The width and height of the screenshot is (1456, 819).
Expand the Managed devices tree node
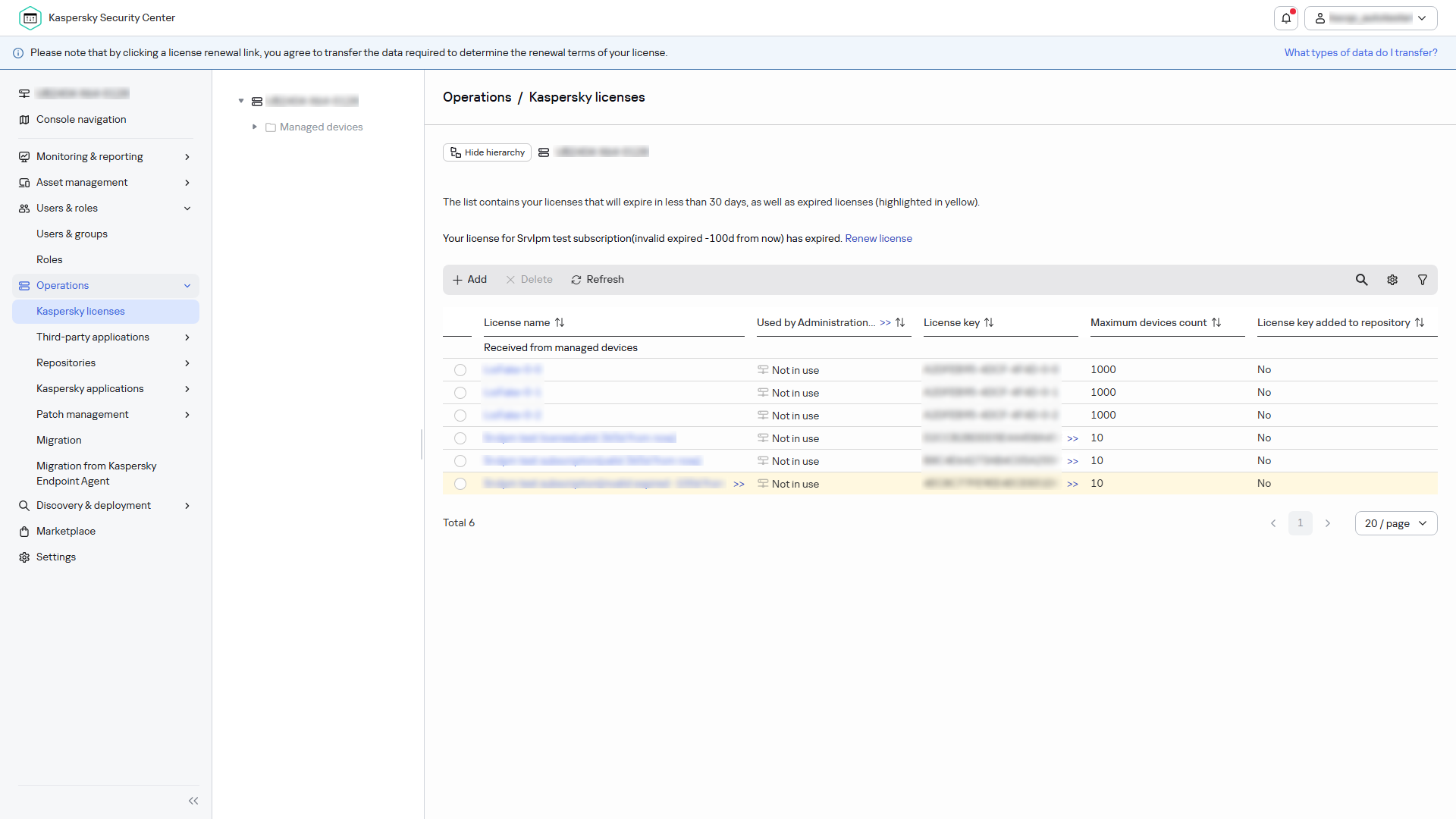coord(255,127)
